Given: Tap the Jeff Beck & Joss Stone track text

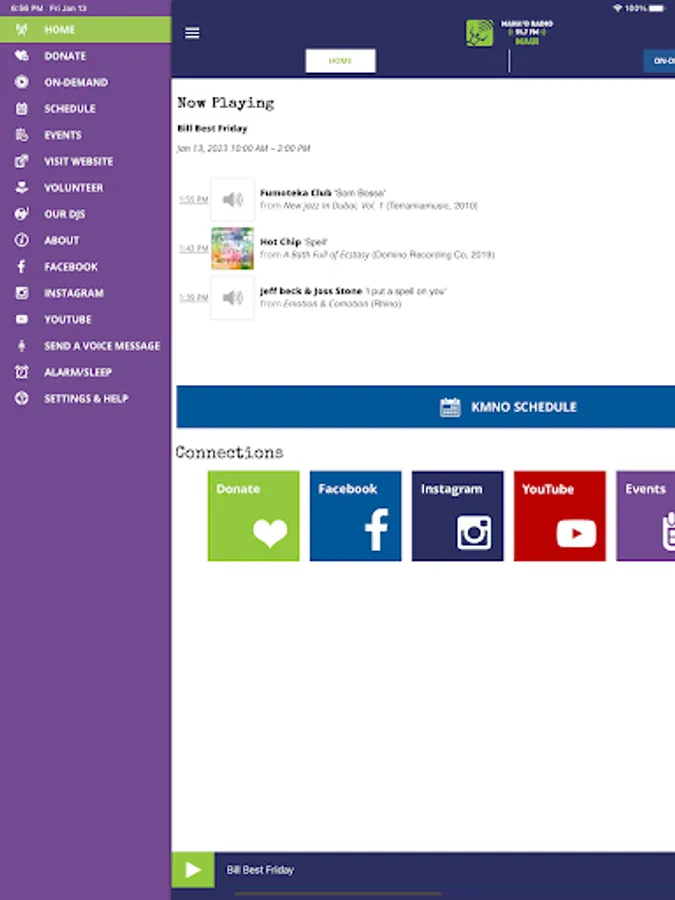Looking at the screenshot, I should [353, 297].
